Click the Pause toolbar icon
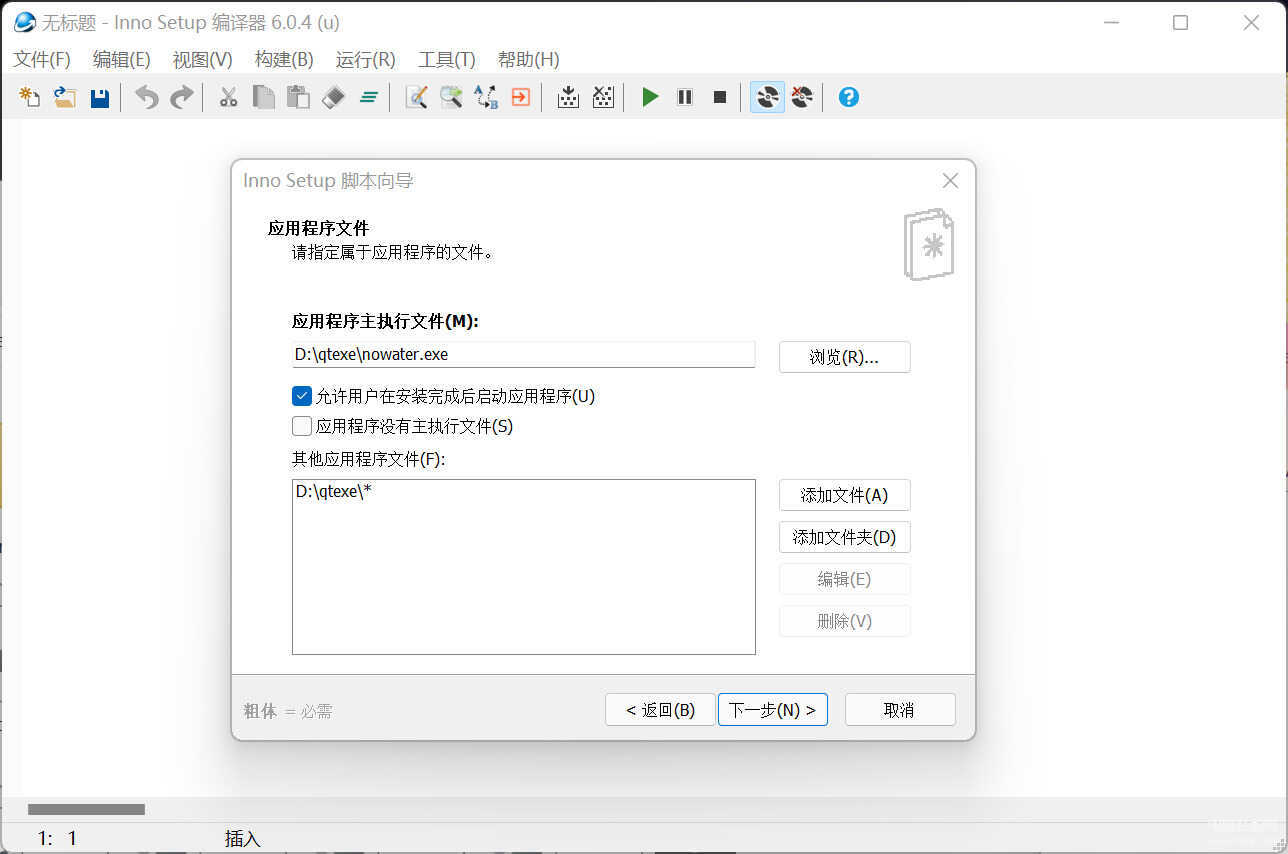 coord(685,97)
